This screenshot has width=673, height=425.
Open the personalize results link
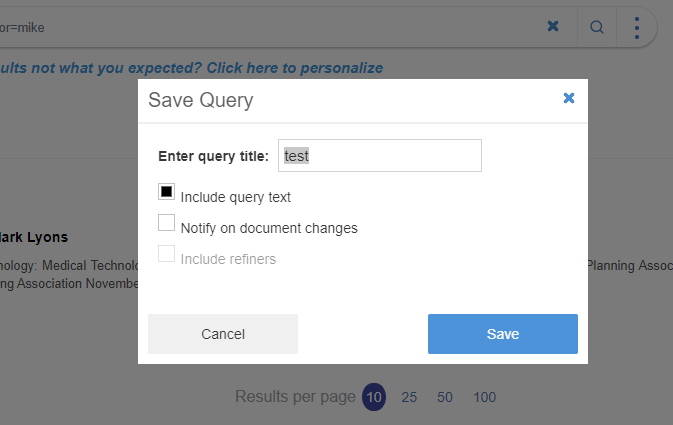pyautogui.click(x=190, y=68)
